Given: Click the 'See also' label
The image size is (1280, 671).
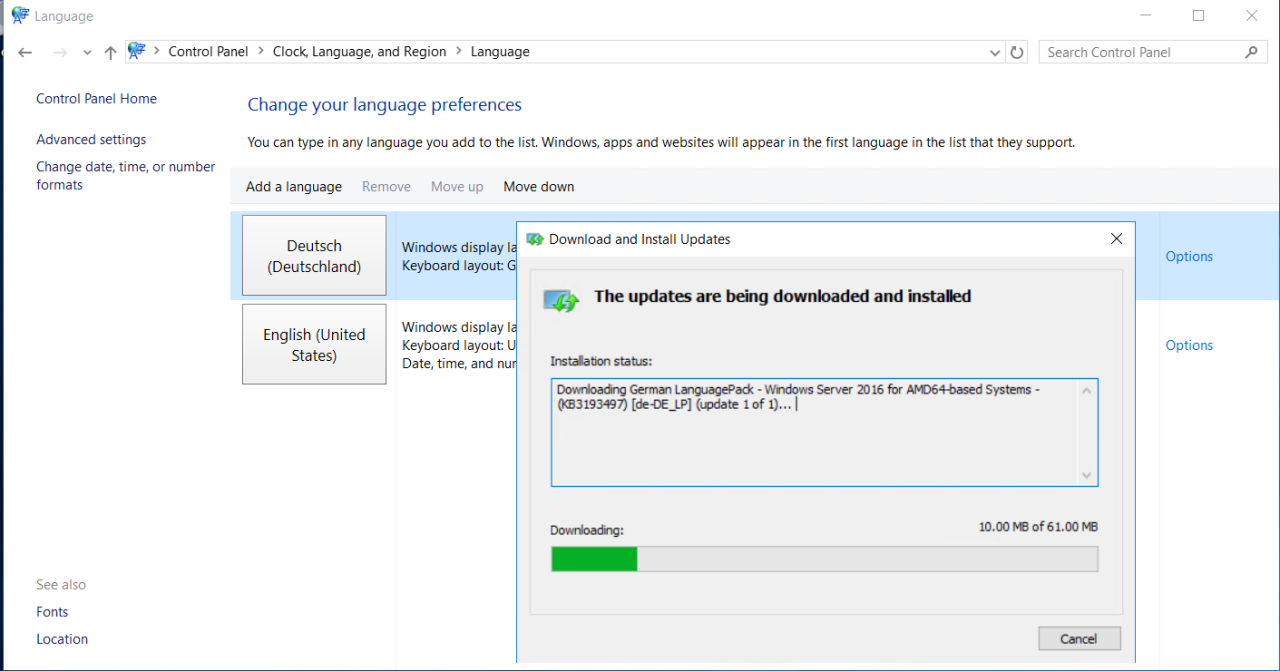Looking at the screenshot, I should pyautogui.click(x=61, y=585).
